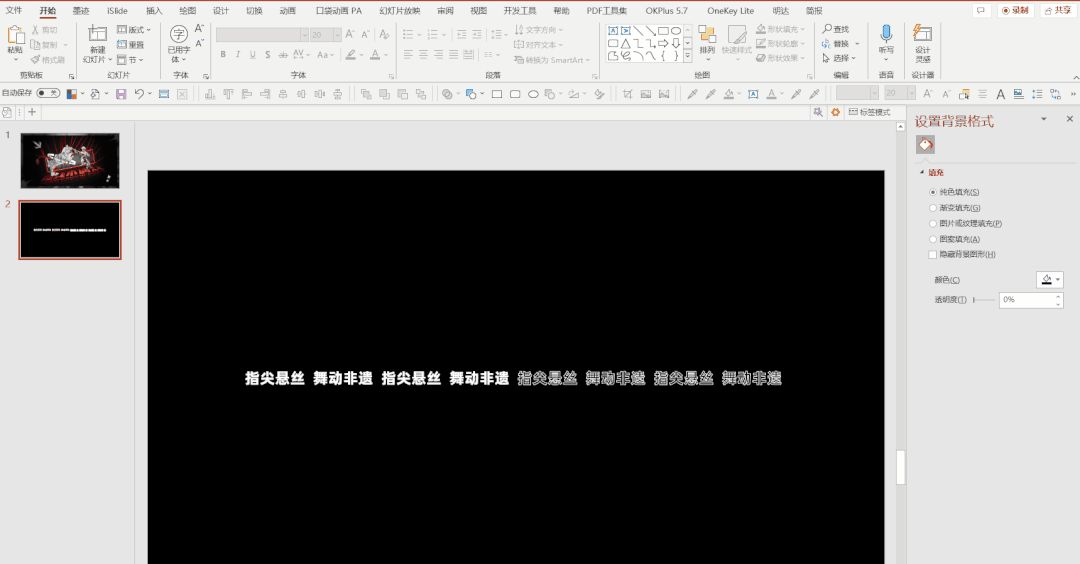The height and width of the screenshot is (564, 1080).
Task: Open the 颜色 fill color picker
Action: (1050, 280)
